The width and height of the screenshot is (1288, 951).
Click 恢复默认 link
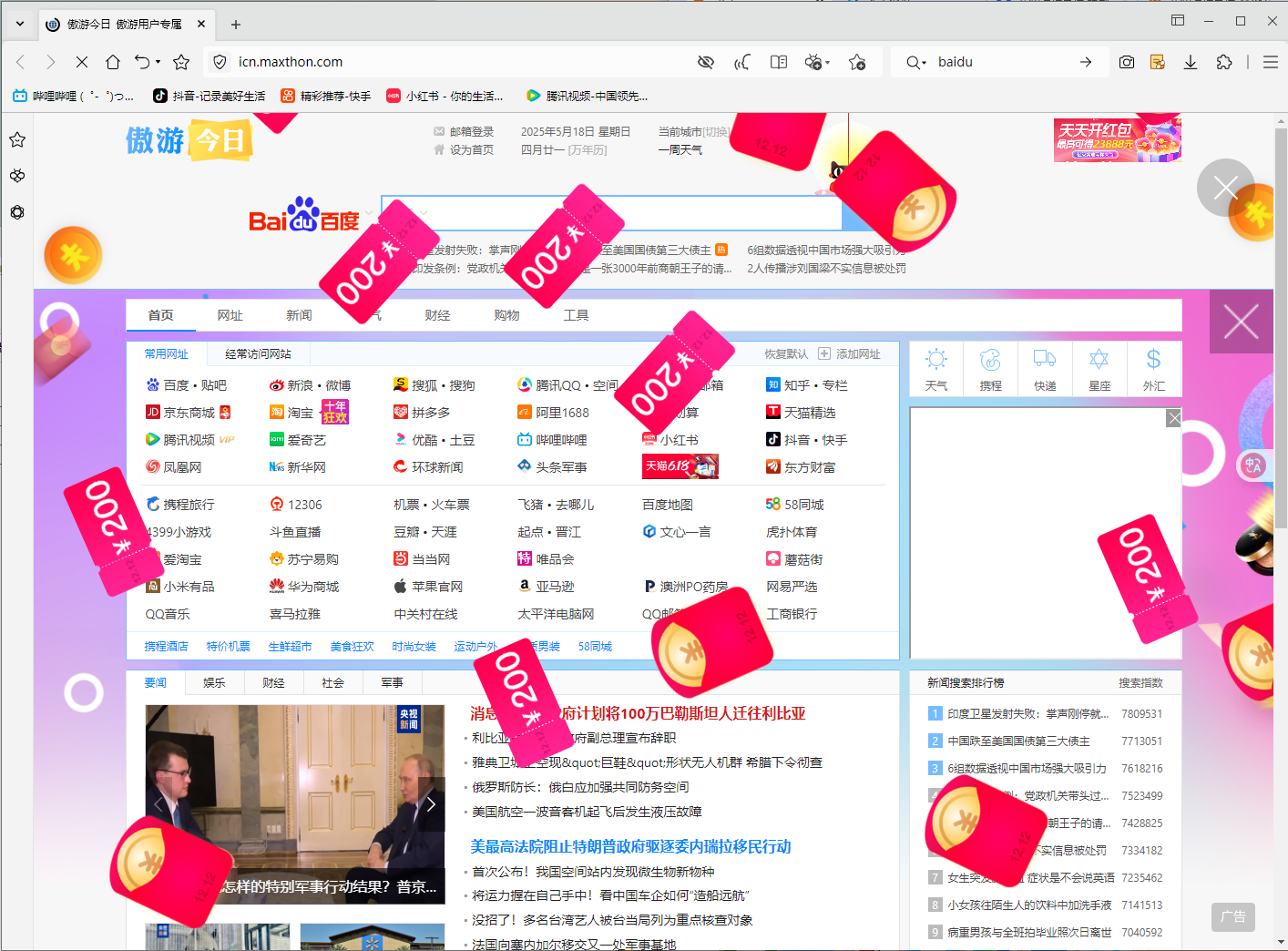click(785, 354)
